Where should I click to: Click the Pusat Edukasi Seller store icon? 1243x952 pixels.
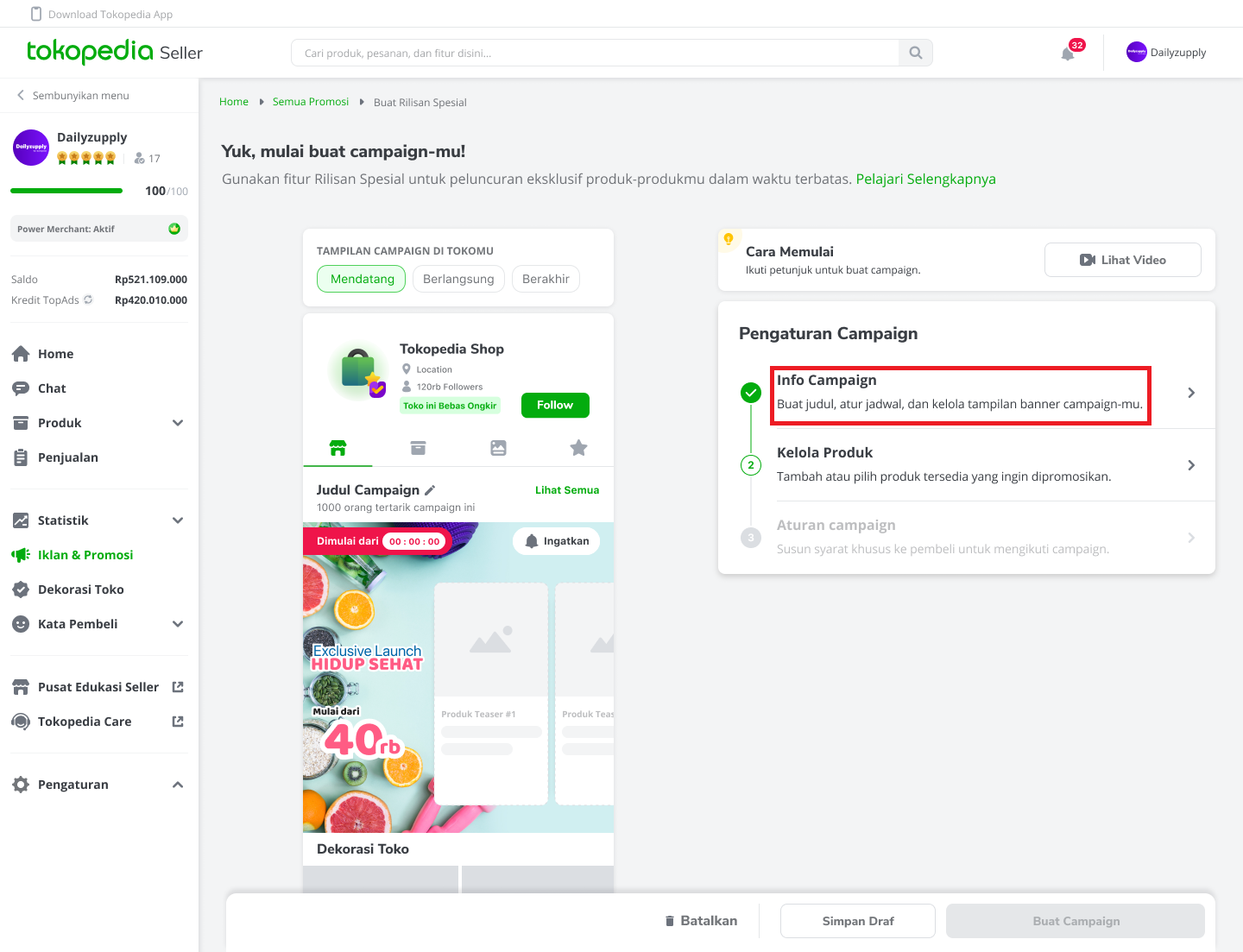pyautogui.click(x=21, y=687)
